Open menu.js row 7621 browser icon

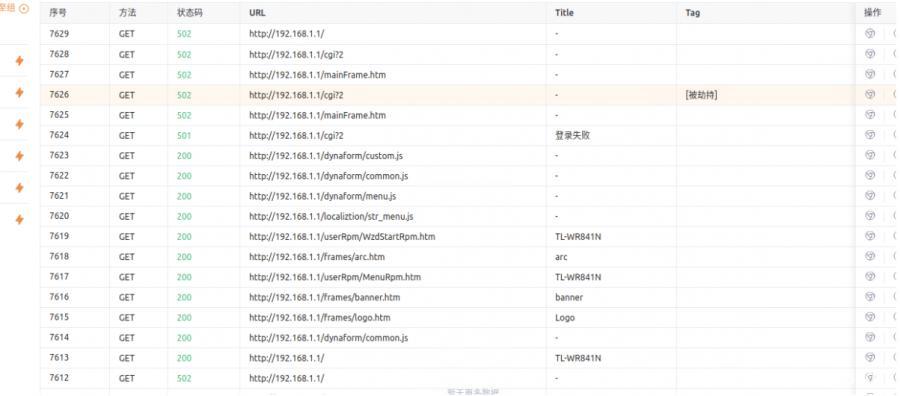click(870, 196)
